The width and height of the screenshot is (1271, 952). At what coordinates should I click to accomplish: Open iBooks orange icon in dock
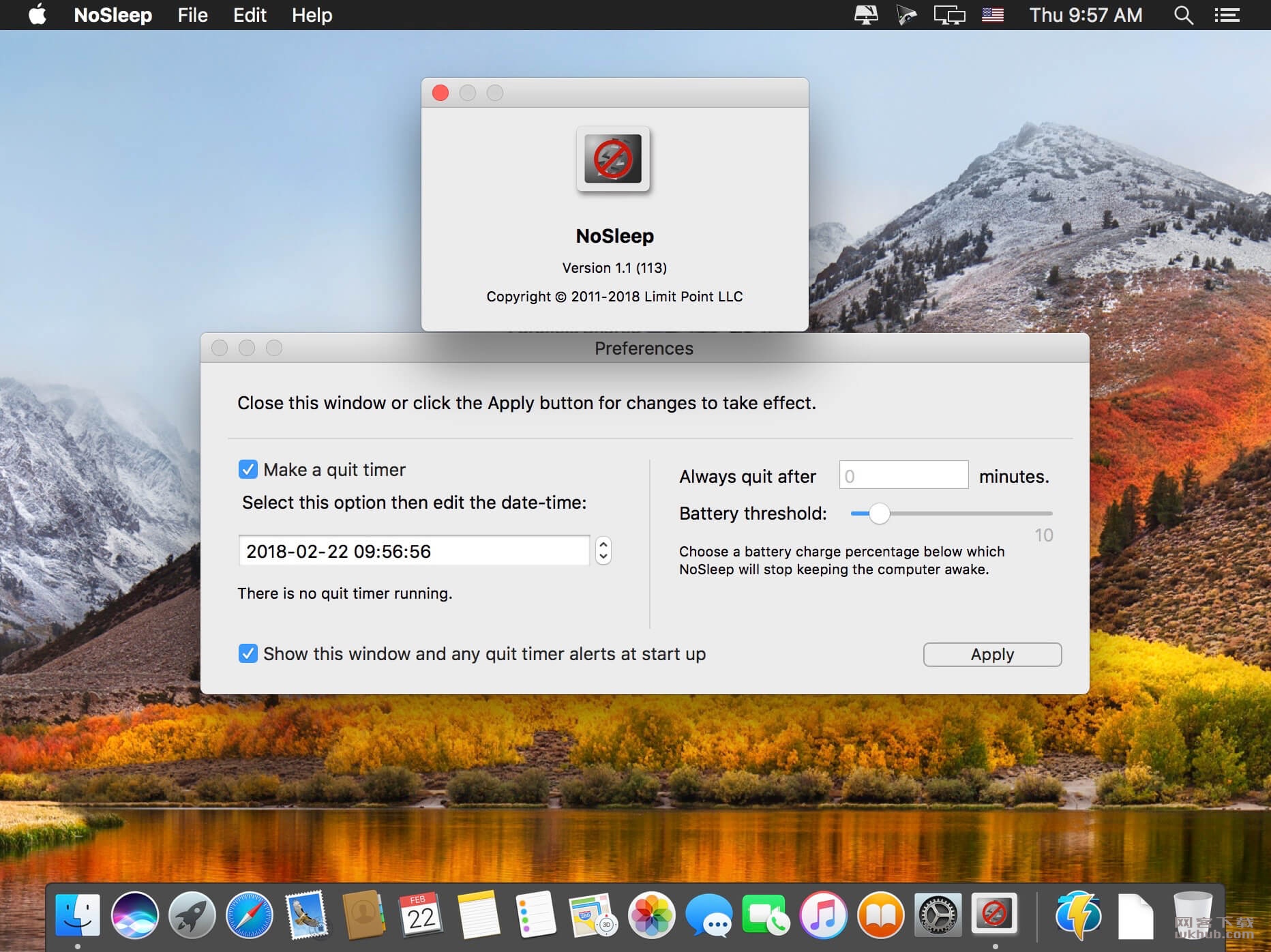point(880,915)
